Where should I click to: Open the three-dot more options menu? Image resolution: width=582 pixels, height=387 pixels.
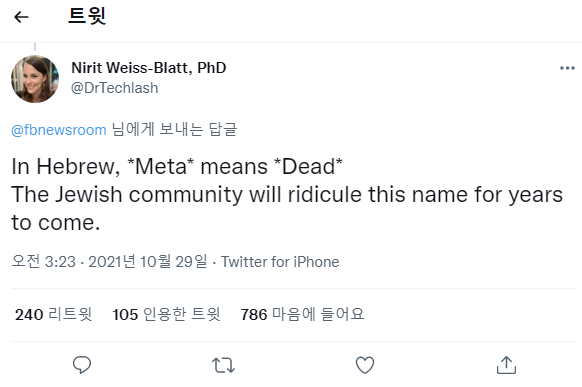pos(567,68)
